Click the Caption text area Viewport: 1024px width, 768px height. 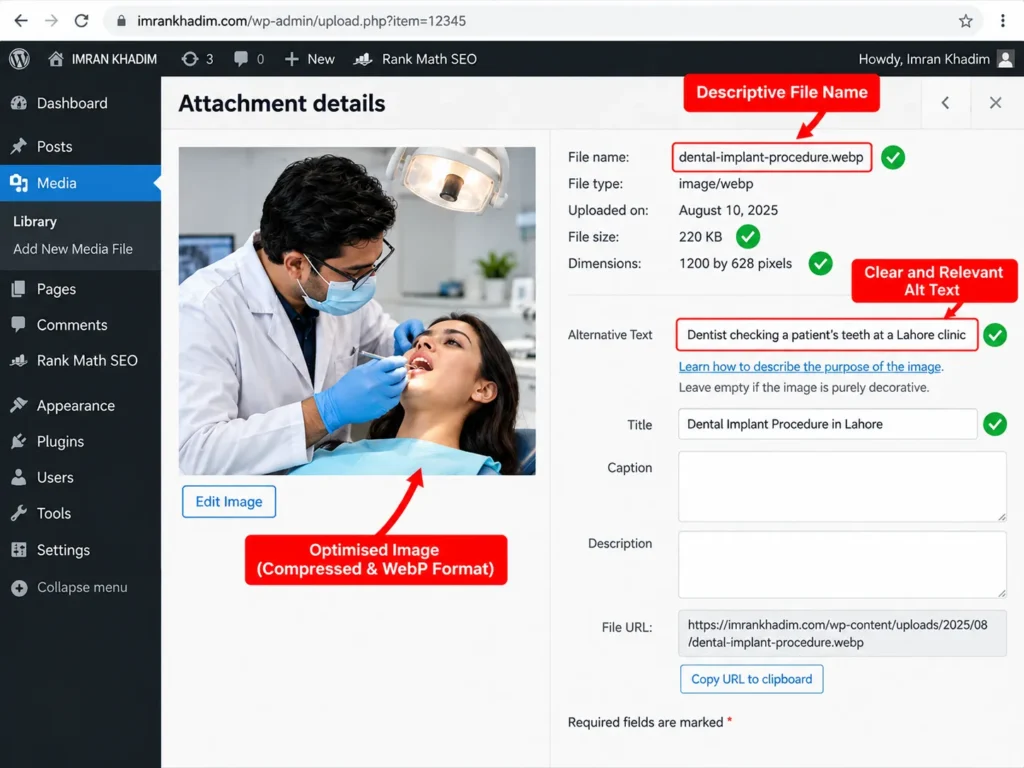(x=842, y=487)
